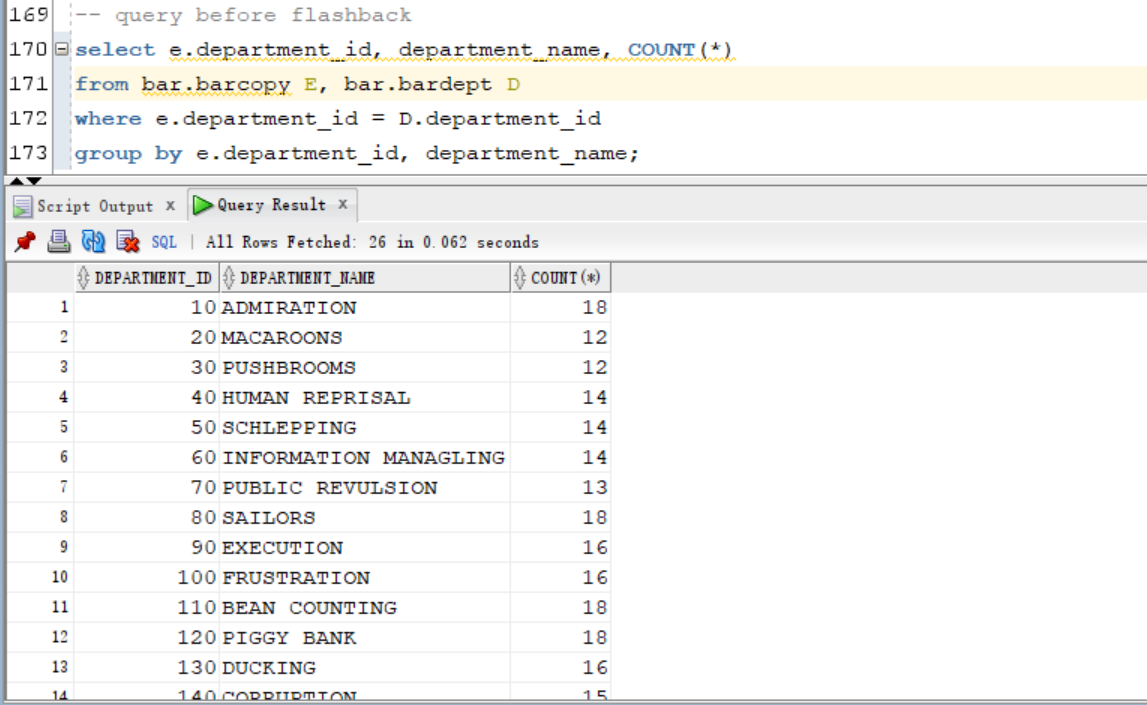
Task: Select the MACAROONS cell
Action: (x=364, y=338)
